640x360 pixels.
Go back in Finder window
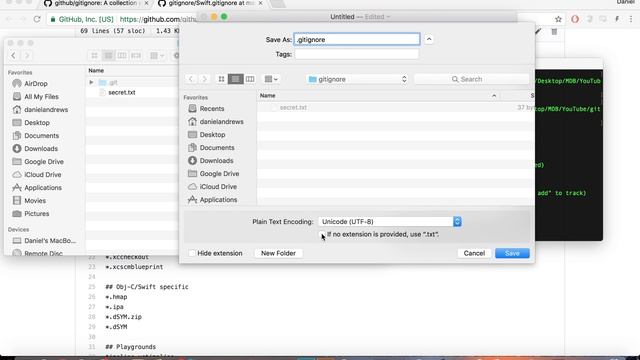[x=13, y=56]
